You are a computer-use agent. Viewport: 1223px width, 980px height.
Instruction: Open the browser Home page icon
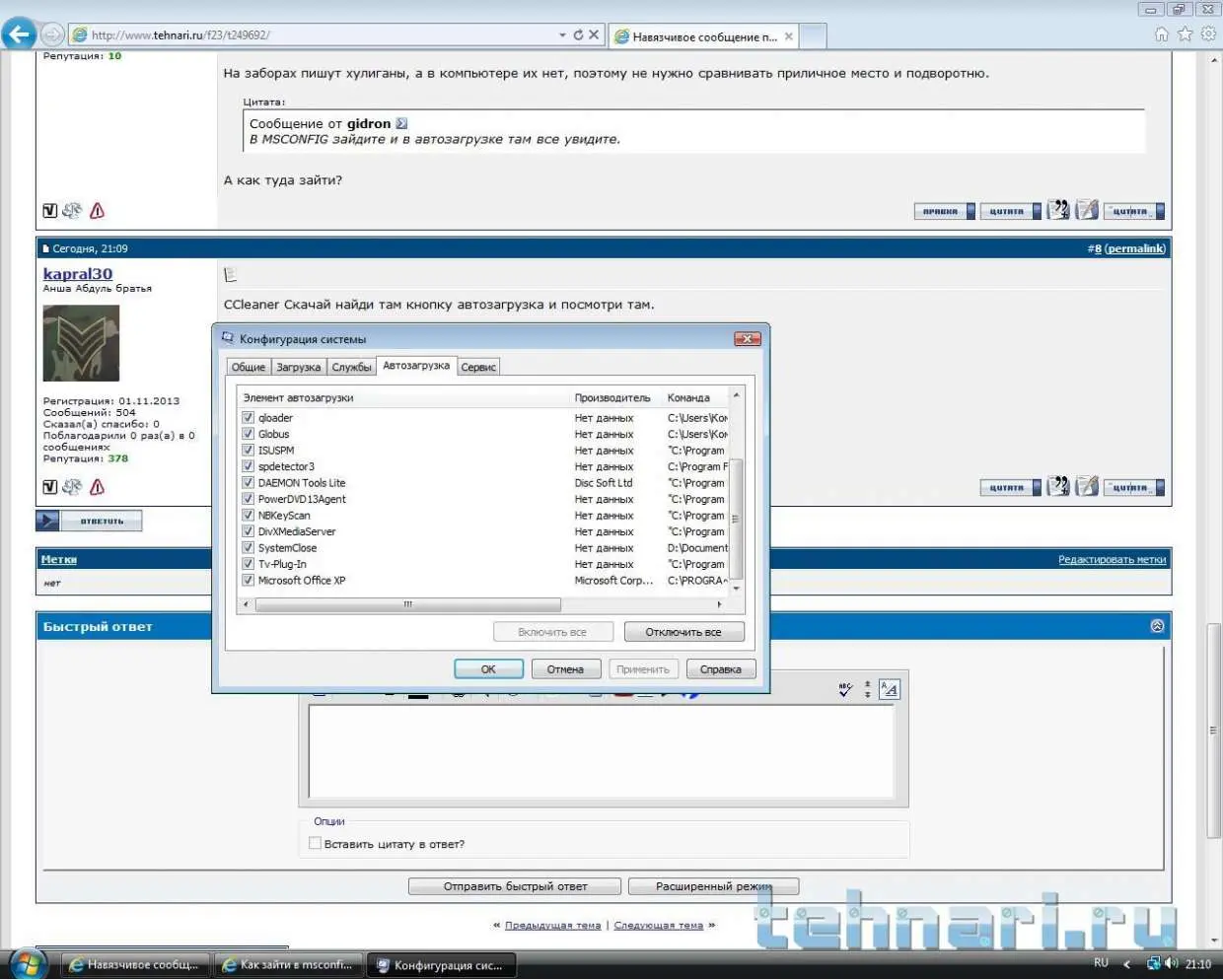[x=1161, y=35]
